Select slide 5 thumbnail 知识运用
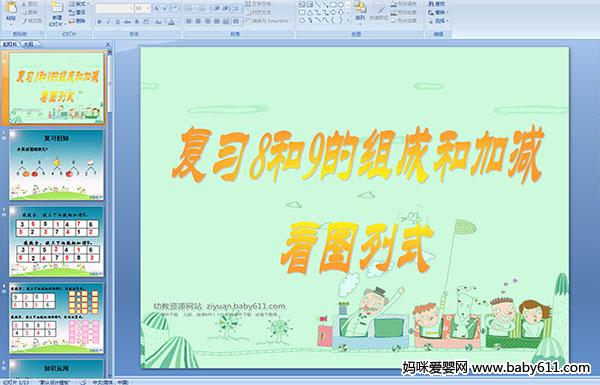This screenshot has width=600, height=385. coord(57,368)
